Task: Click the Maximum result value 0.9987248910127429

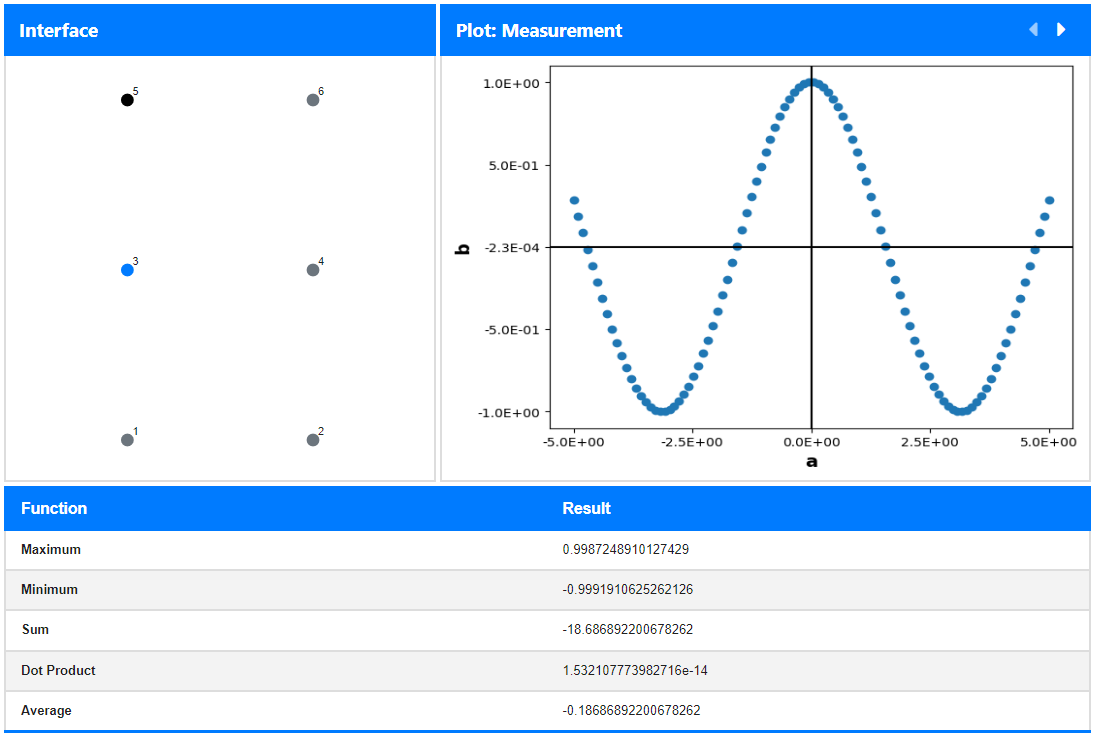Action: point(626,549)
